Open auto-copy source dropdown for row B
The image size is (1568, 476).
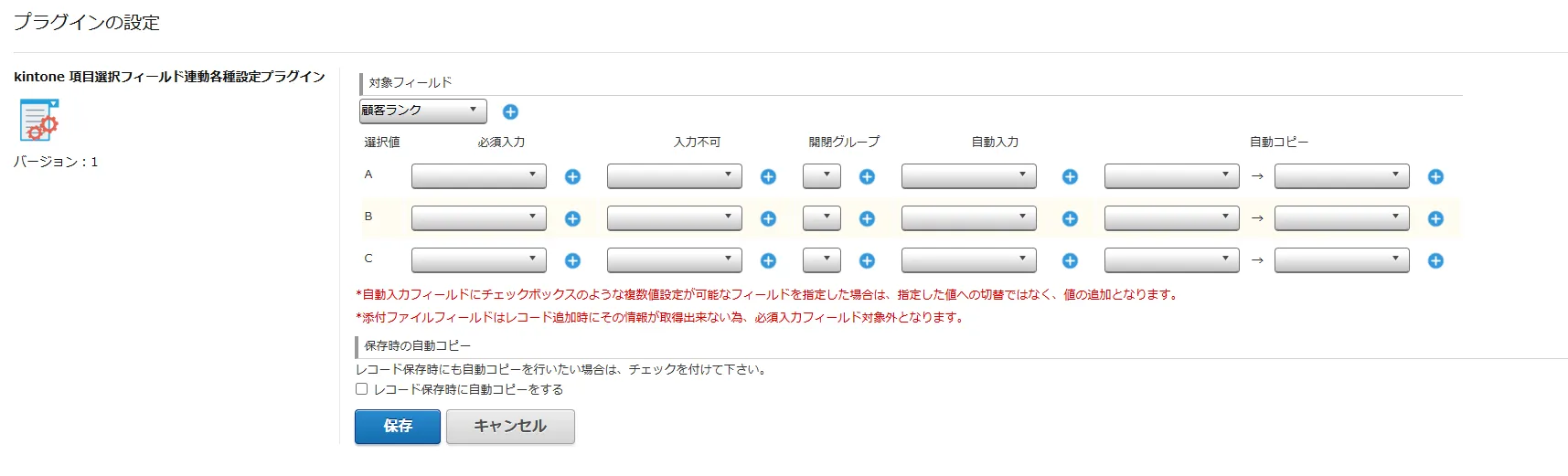pos(1171,217)
